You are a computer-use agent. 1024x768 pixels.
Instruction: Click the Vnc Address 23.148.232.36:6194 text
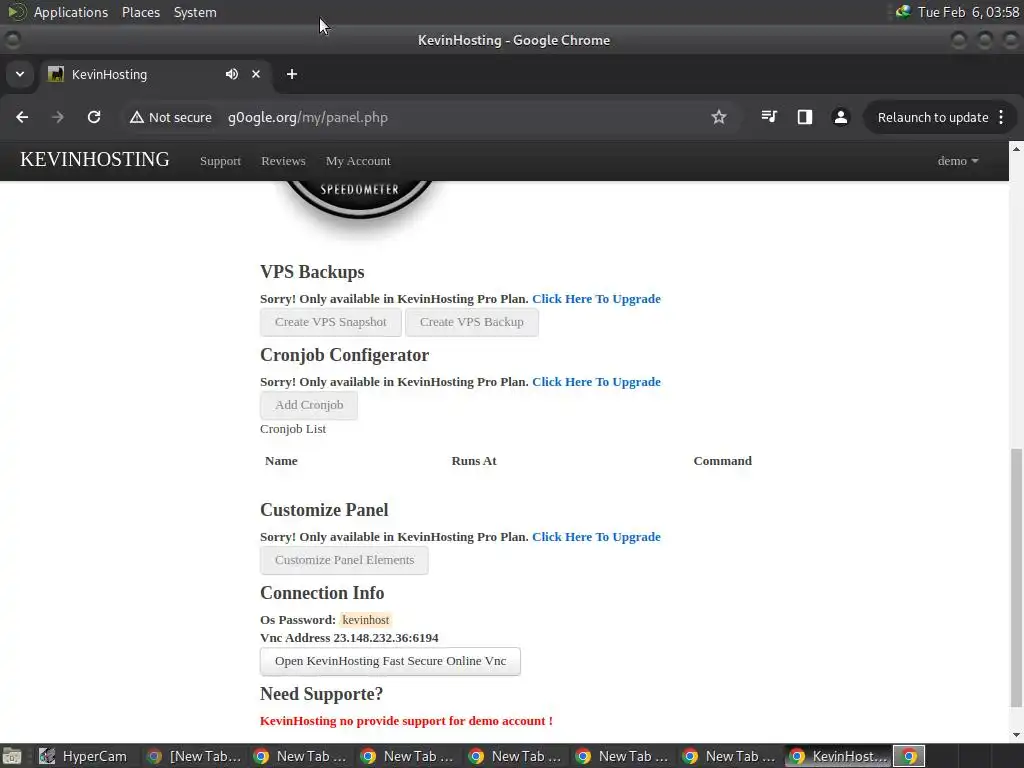click(349, 637)
